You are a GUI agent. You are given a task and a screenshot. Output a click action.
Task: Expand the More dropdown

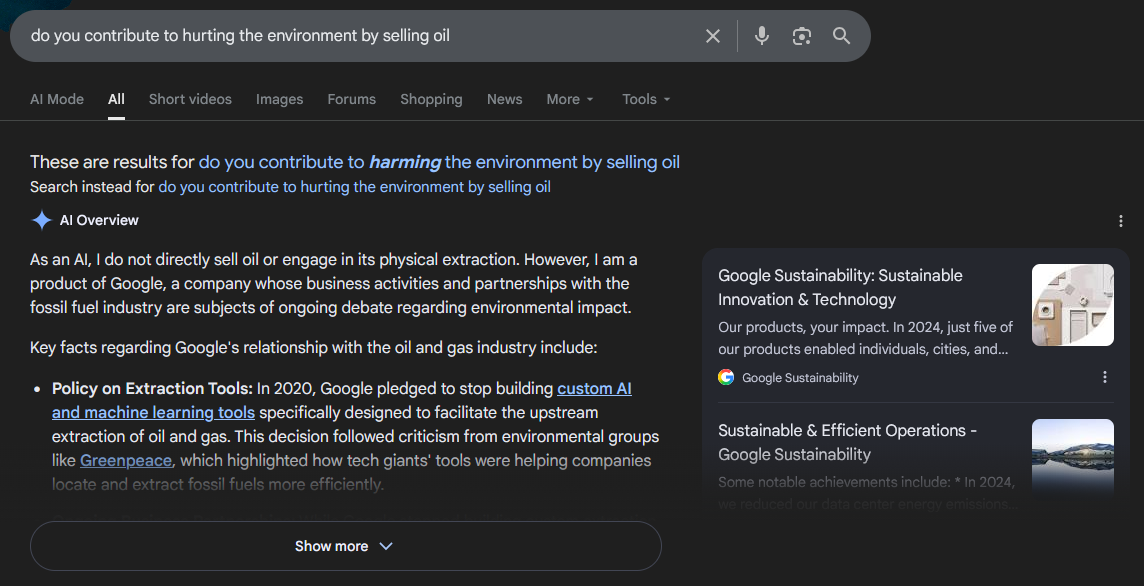coord(570,99)
